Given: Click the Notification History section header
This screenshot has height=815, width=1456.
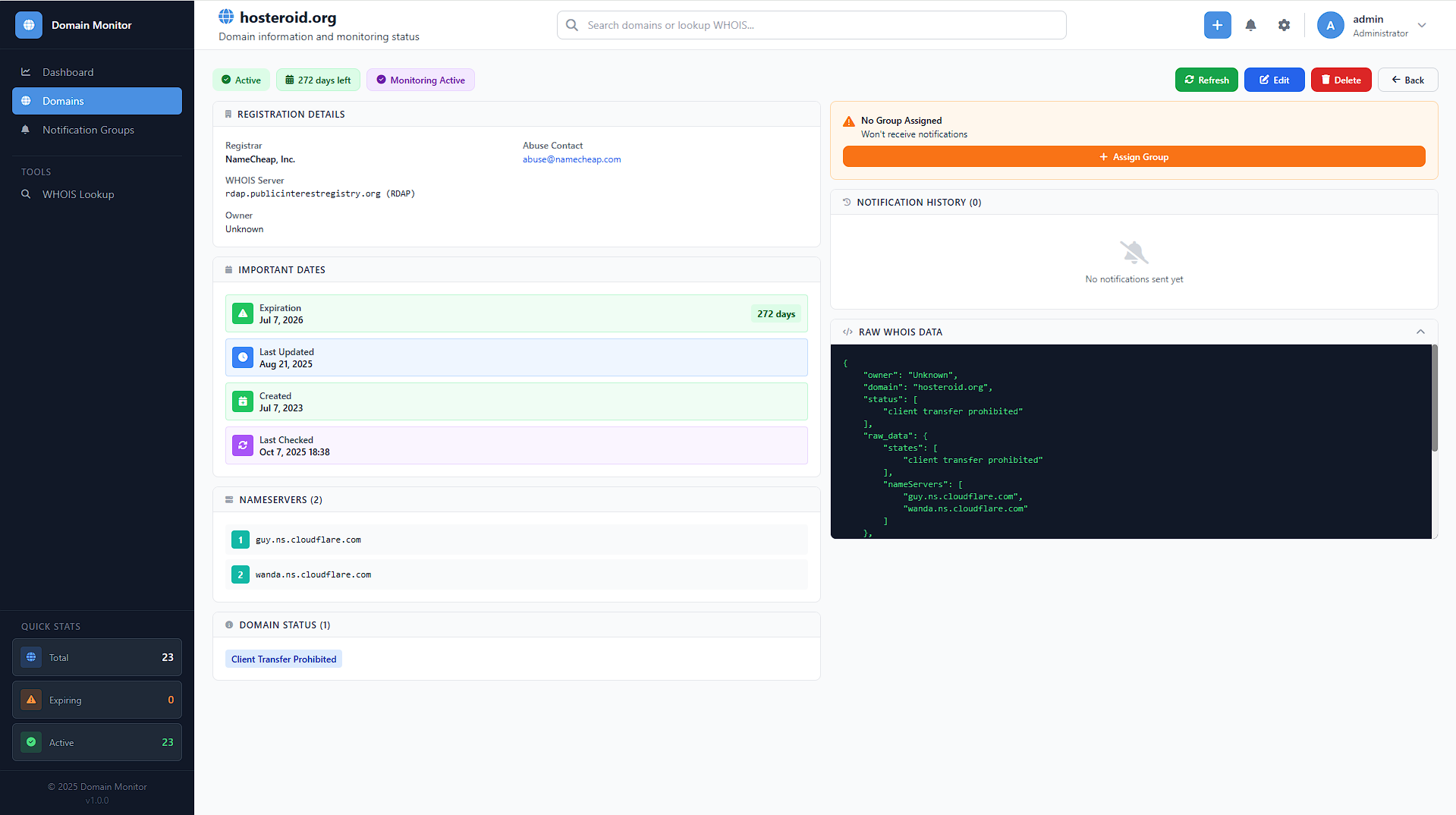Looking at the screenshot, I should point(918,202).
